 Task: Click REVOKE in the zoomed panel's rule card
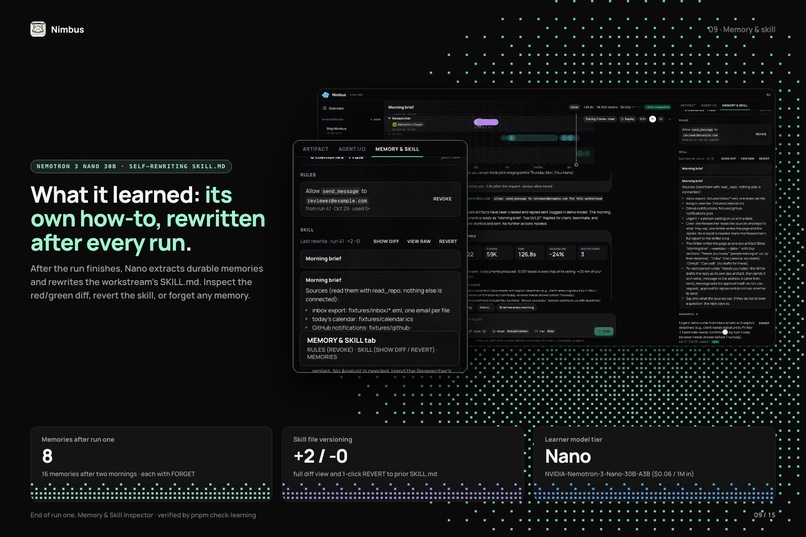(442, 199)
